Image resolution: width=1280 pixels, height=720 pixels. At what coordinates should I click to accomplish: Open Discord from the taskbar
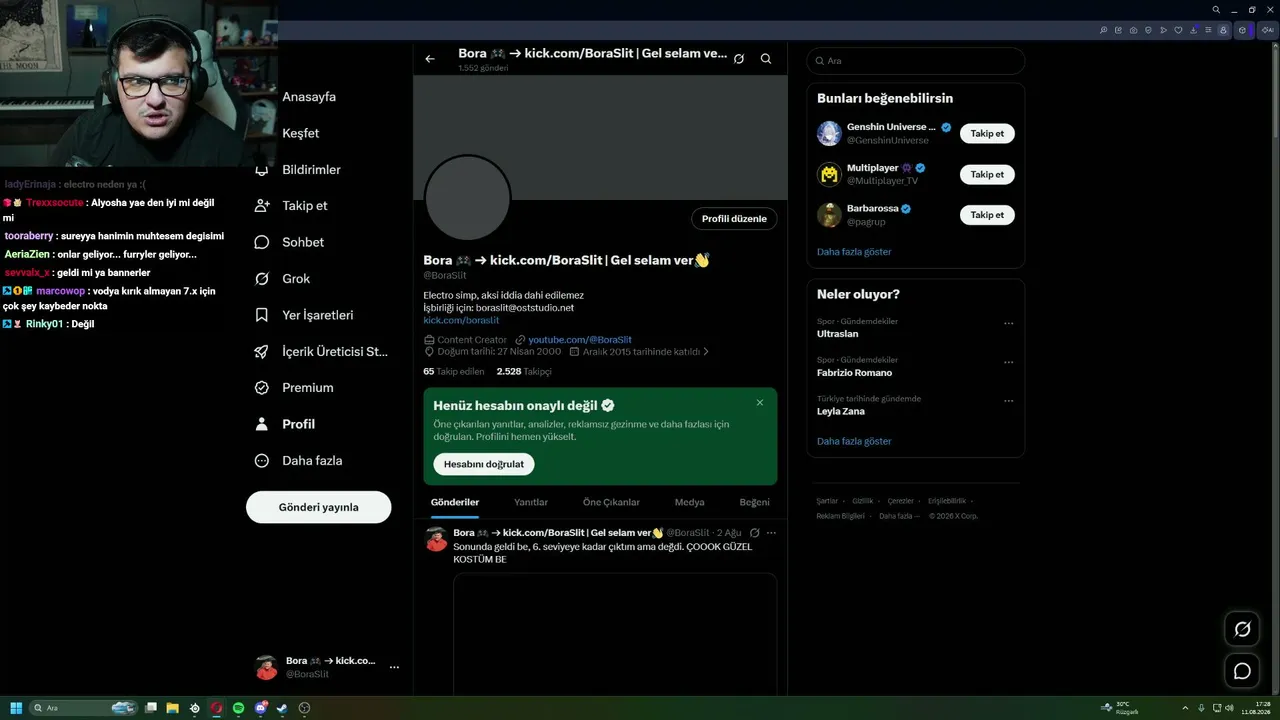(x=261, y=708)
